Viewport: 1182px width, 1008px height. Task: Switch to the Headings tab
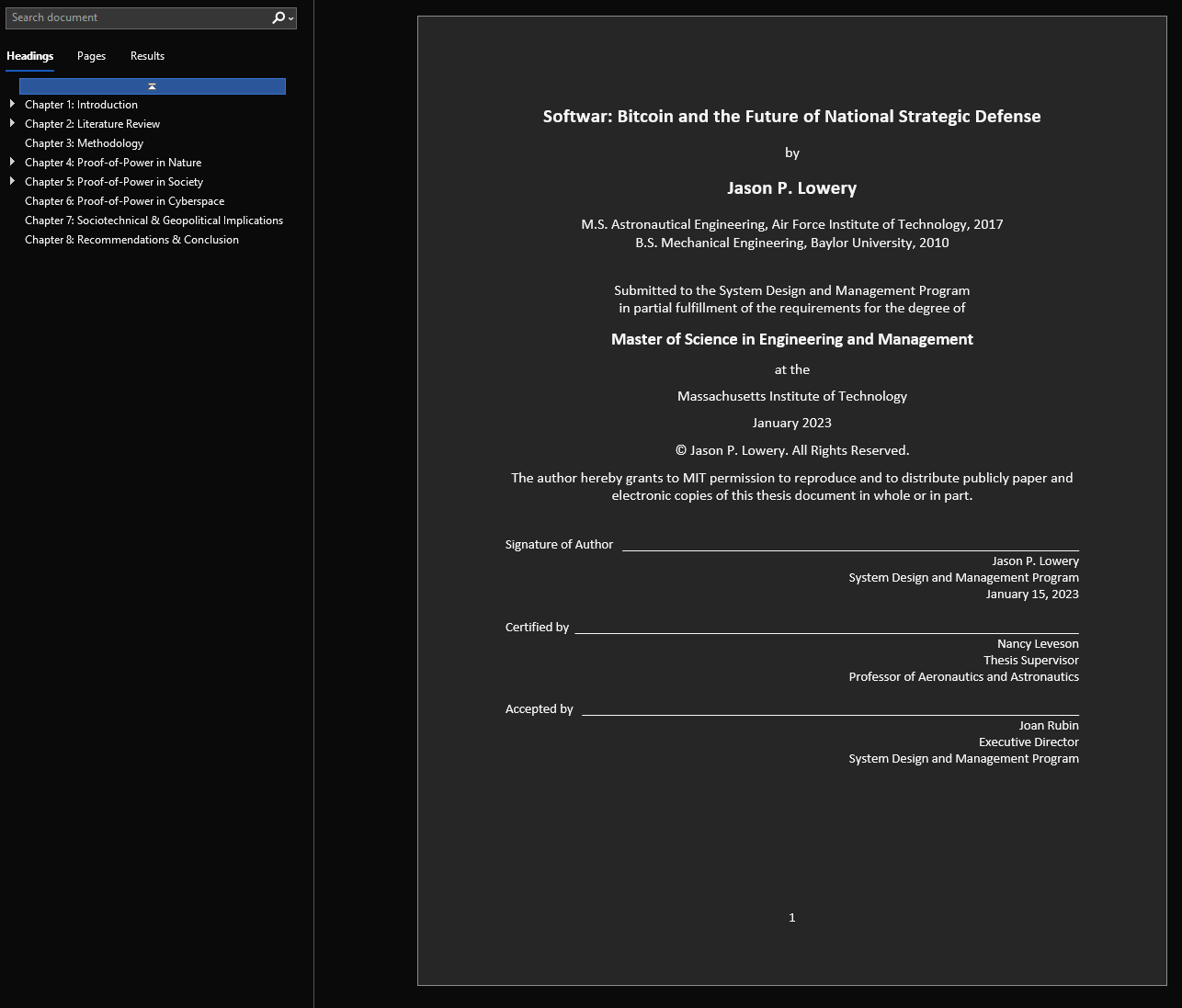30,56
